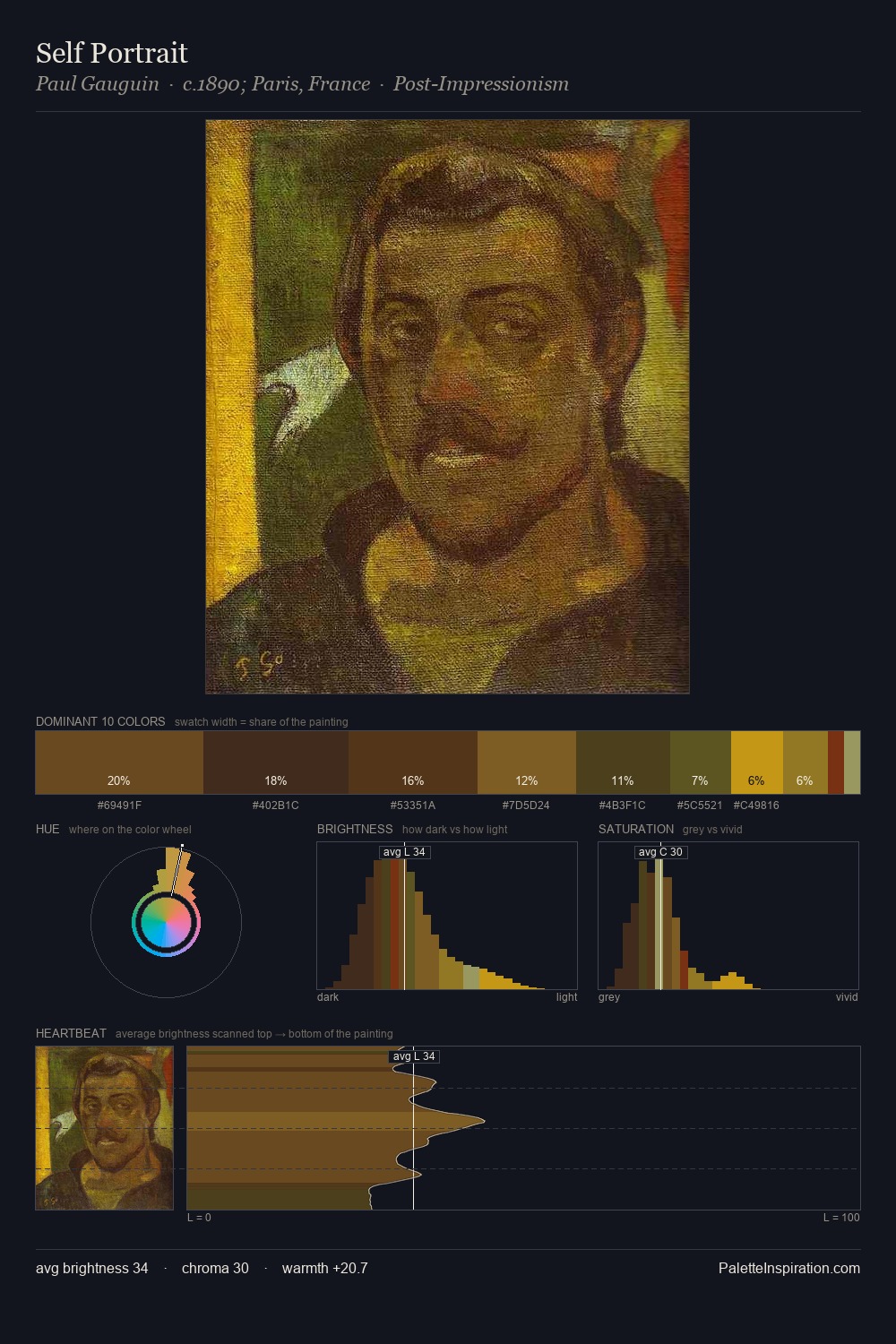The image size is (896, 1344).
Task: Click the 'avg brightness 34' footer stat
Action: click(x=92, y=1268)
